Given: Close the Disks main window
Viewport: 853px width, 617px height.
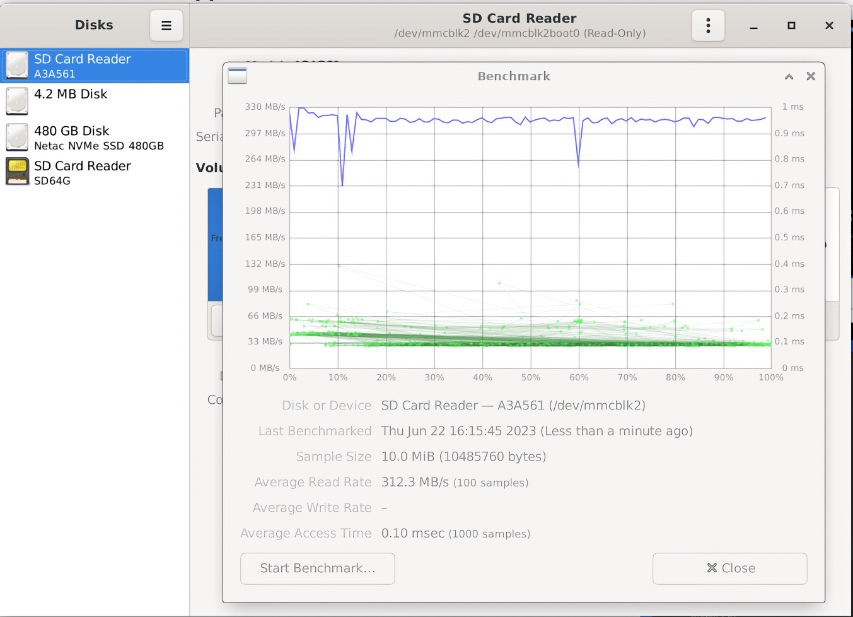Looking at the screenshot, I should (829, 26).
